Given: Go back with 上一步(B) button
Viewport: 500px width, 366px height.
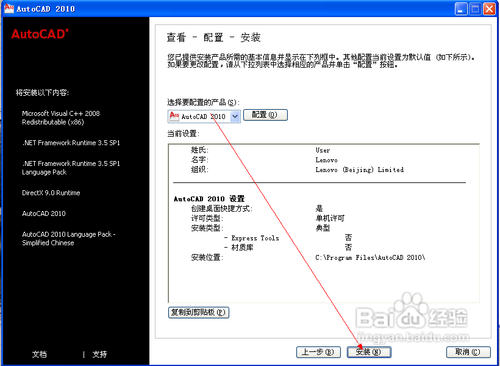Looking at the screenshot, I should [318, 352].
